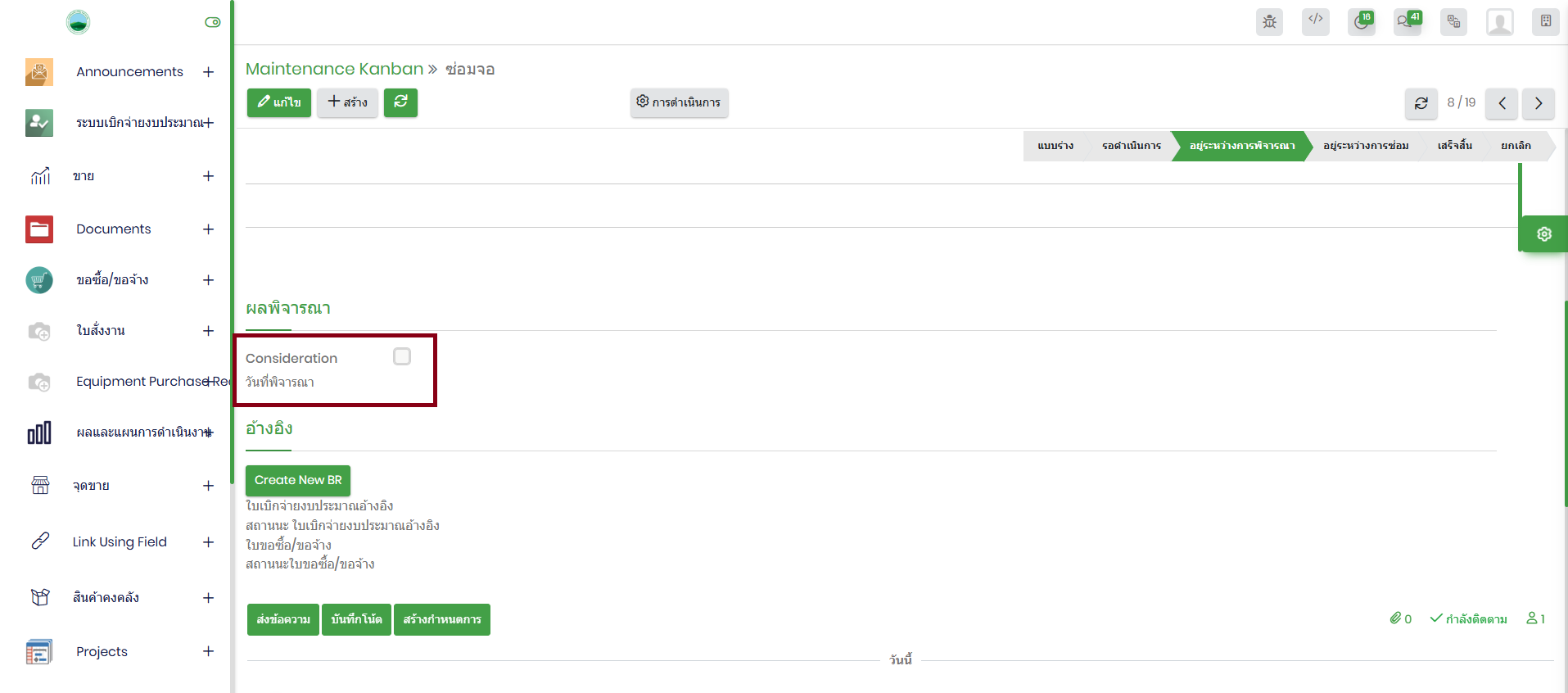Toggle the following status กำลังติดตาม

point(1468,619)
